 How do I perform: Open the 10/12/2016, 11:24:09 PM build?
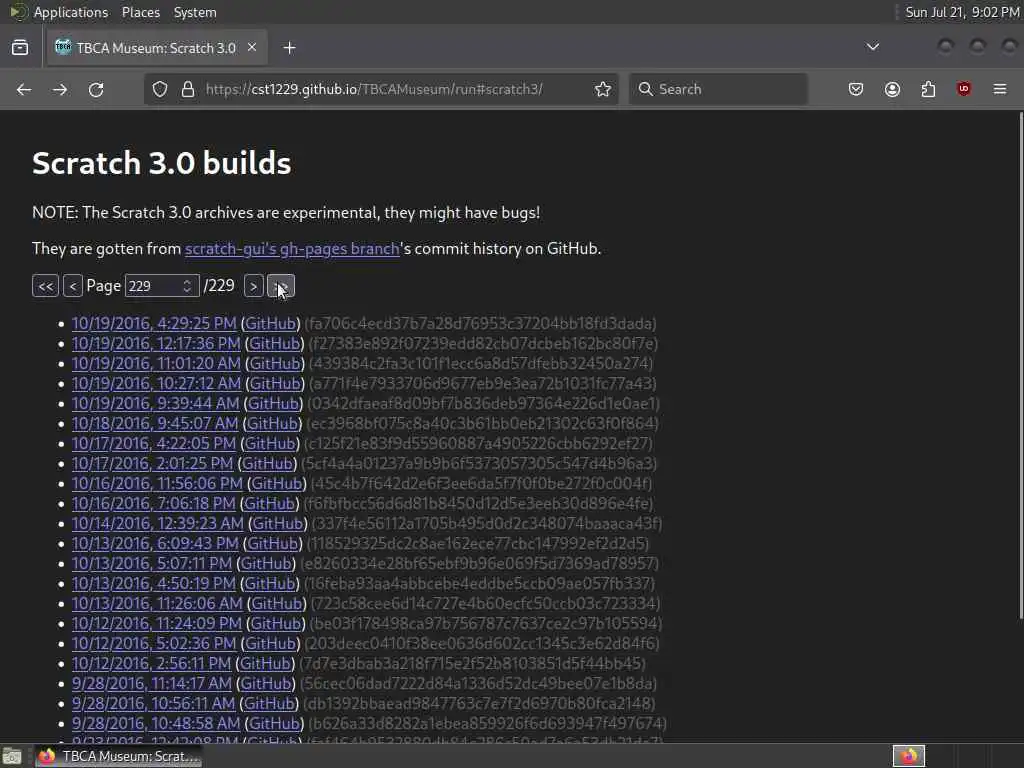click(157, 624)
